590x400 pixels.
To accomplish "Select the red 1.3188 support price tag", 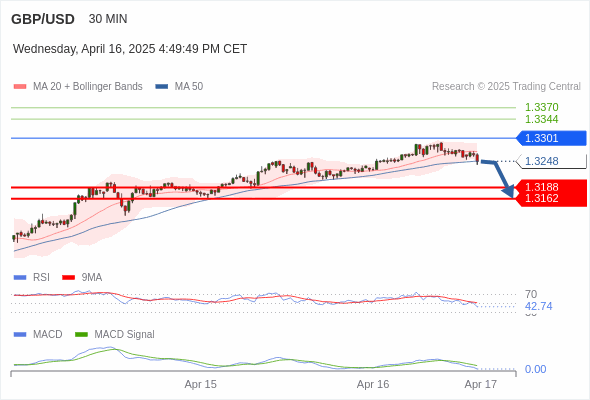I will [x=551, y=187].
